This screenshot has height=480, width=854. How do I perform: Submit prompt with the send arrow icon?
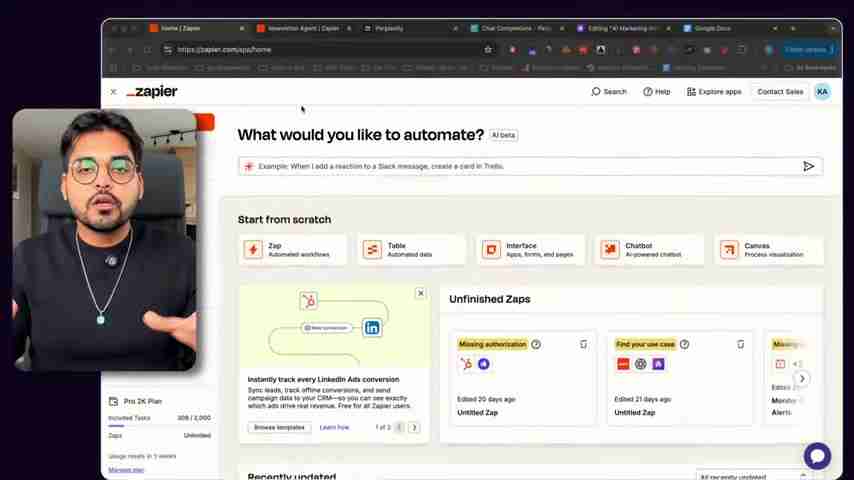tap(809, 166)
